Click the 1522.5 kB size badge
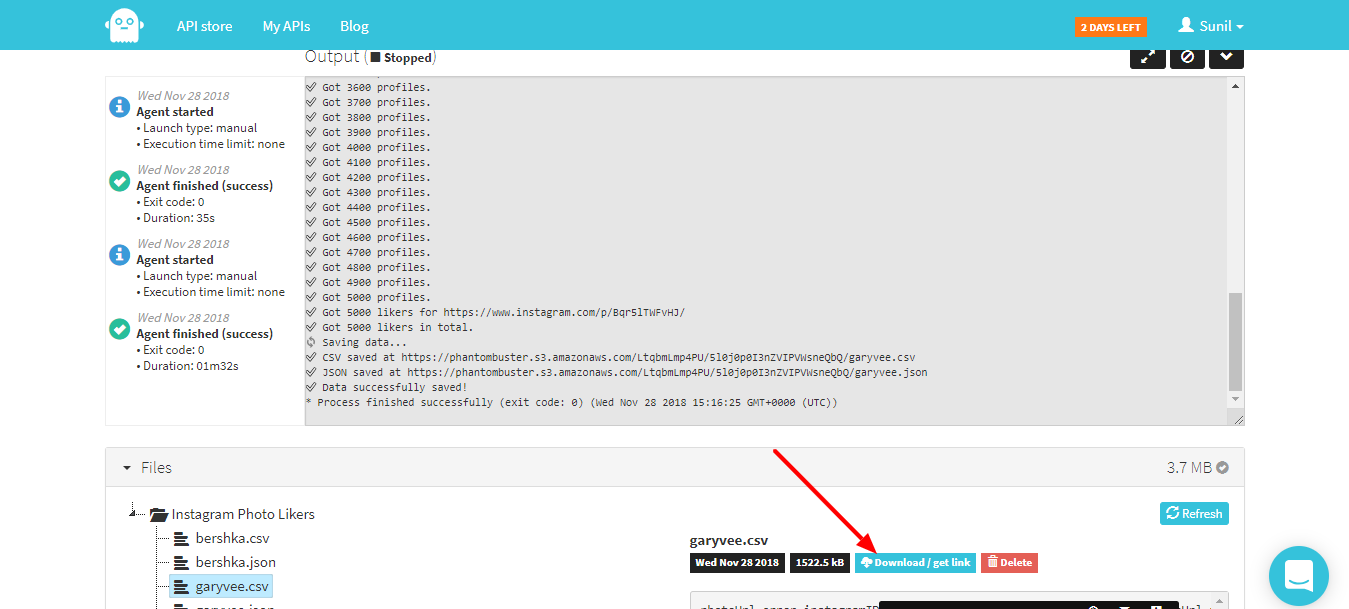The width and height of the screenshot is (1349, 609). (x=820, y=562)
